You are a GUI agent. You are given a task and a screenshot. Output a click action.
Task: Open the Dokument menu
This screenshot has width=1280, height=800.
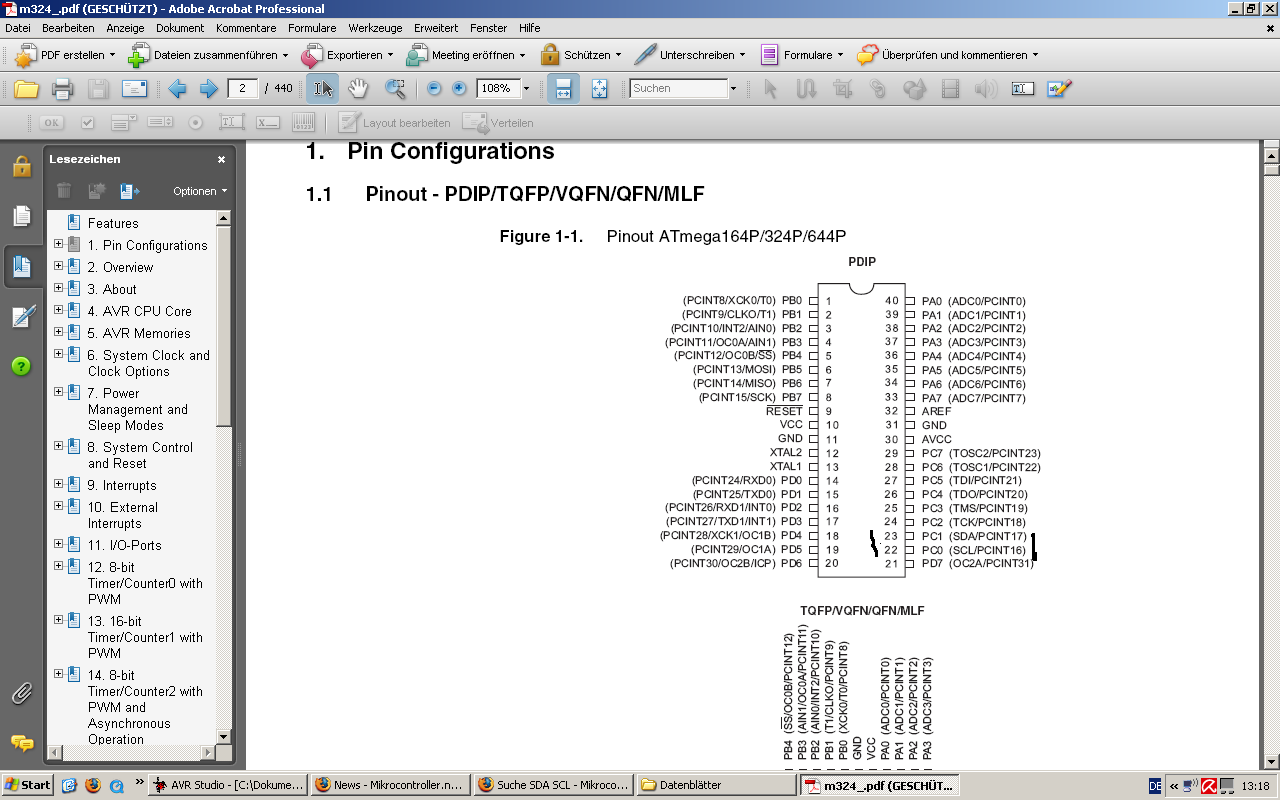tap(180, 28)
